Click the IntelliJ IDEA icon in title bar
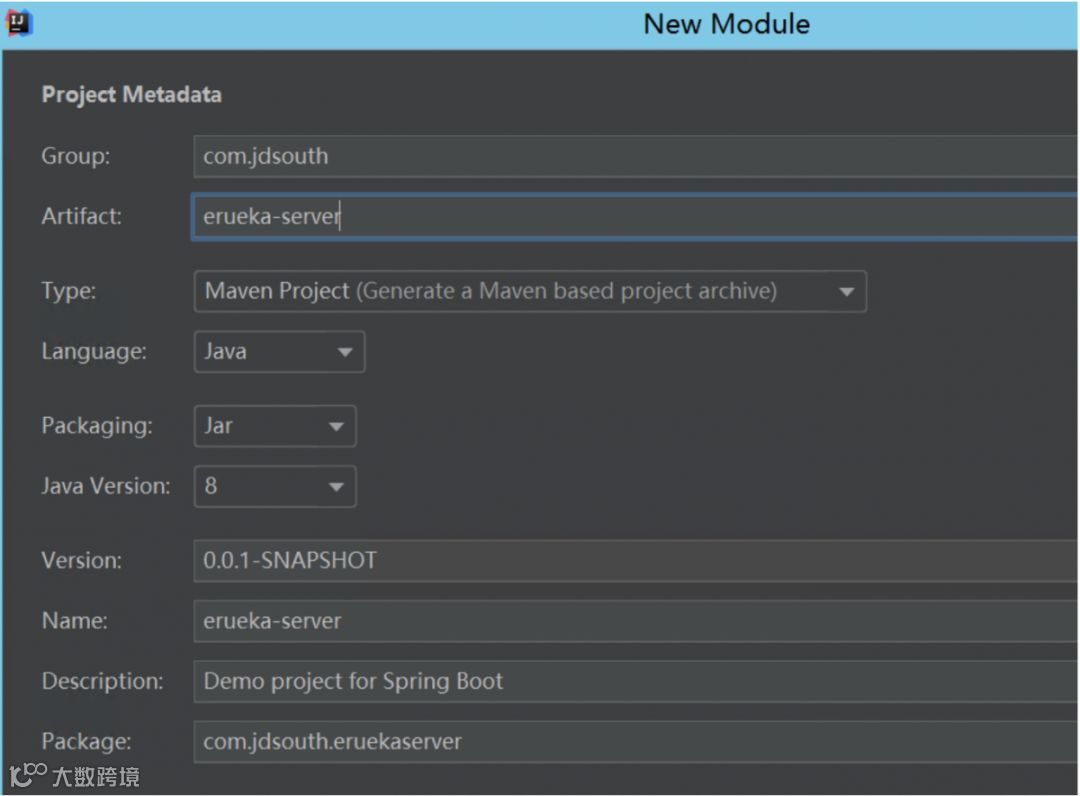Screen dimensions: 1080x796 point(20,23)
